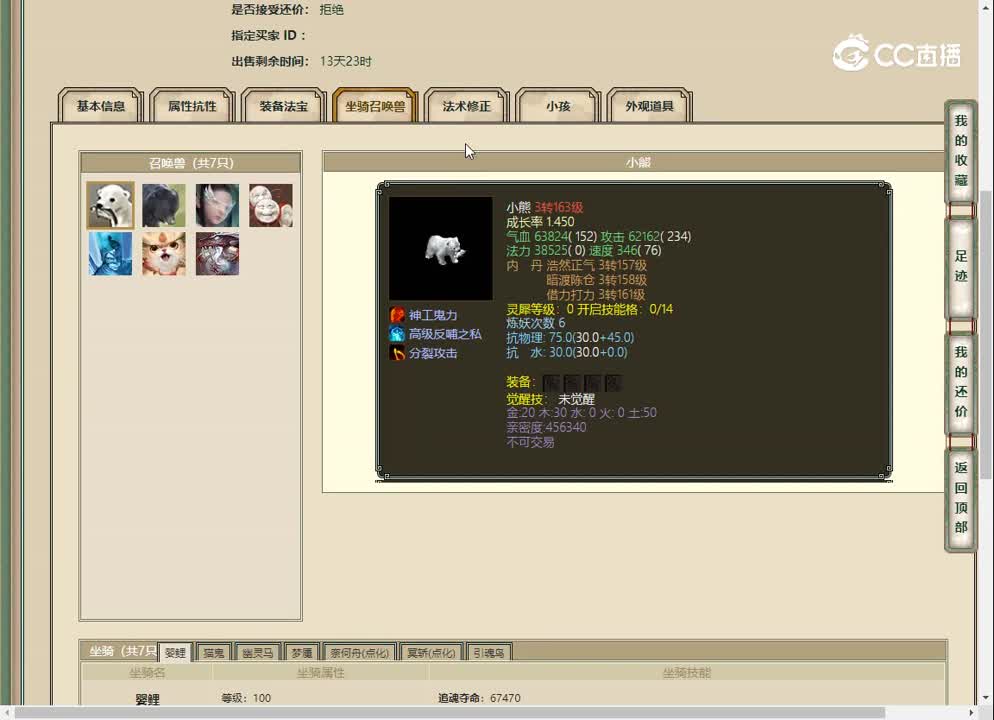
Task: Click the first equipment slot icon
Action: pos(550,382)
